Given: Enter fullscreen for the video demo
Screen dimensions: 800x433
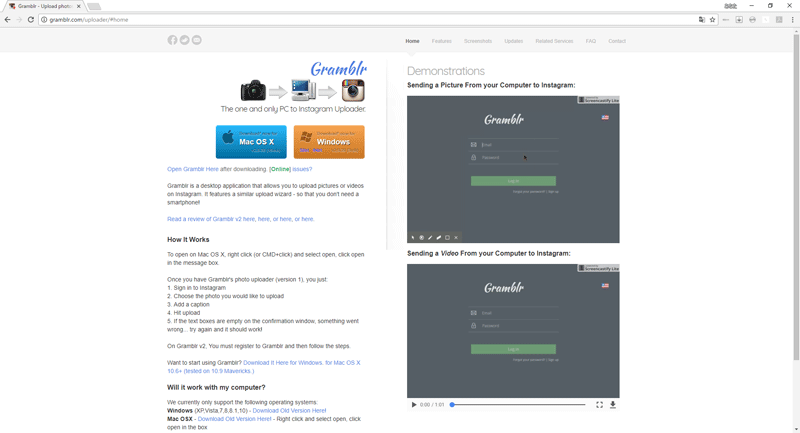Looking at the screenshot, I should tap(599, 404).
